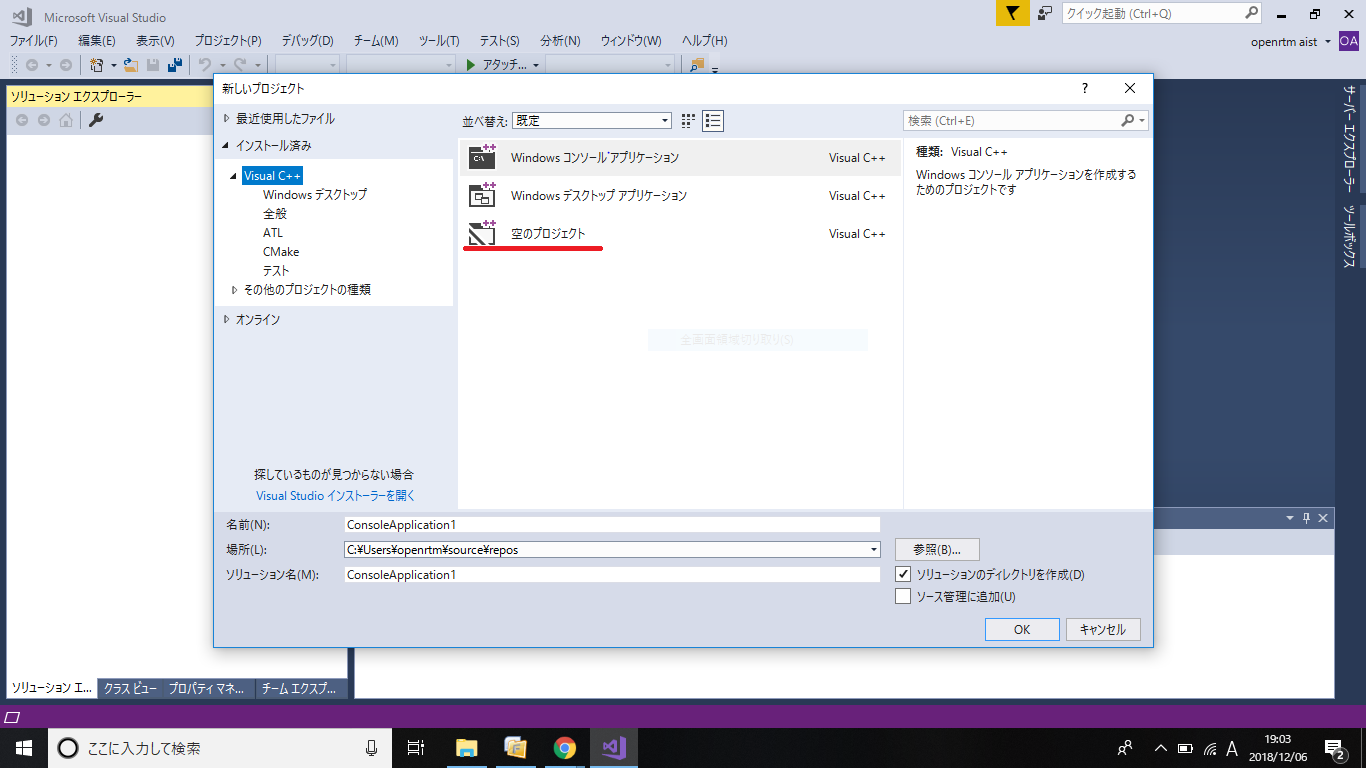Collapse the インストール済み section
Image resolution: width=1366 pixels, height=768 pixels.
227,146
